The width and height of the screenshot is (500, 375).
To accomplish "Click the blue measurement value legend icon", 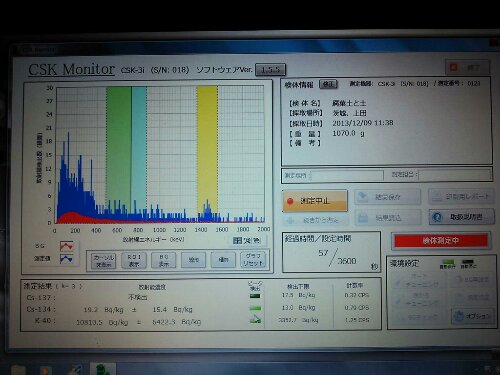I will coord(67,259).
